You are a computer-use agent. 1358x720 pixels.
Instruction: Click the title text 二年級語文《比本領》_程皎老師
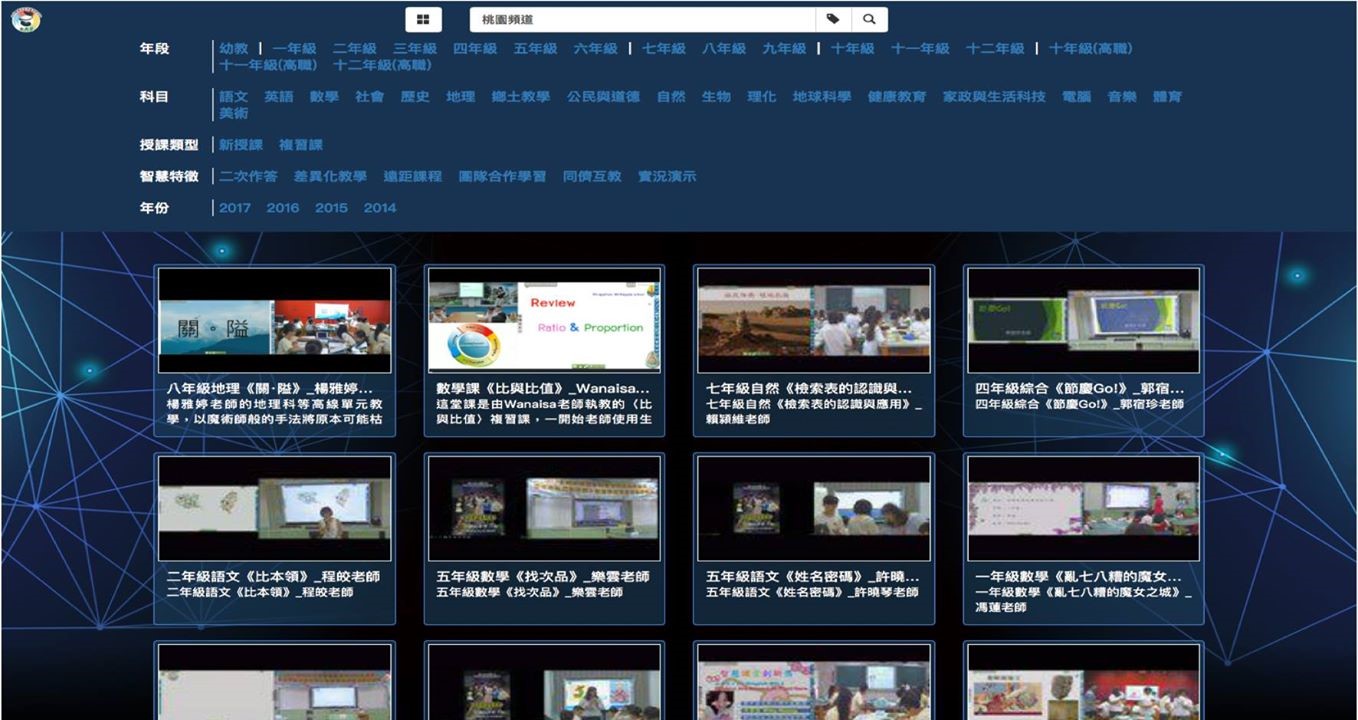click(273, 577)
